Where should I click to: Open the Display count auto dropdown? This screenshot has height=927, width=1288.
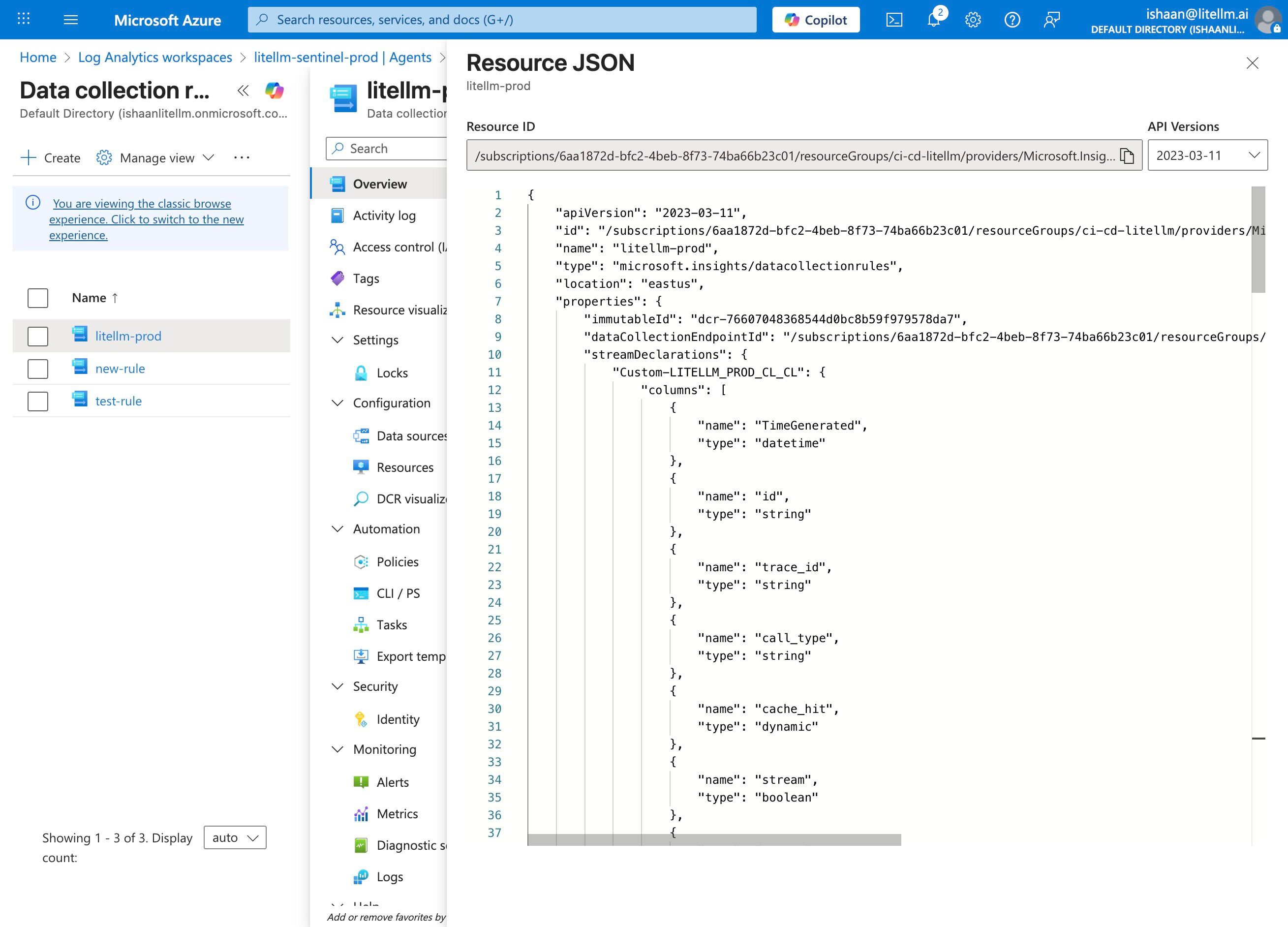(x=235, y=838)
